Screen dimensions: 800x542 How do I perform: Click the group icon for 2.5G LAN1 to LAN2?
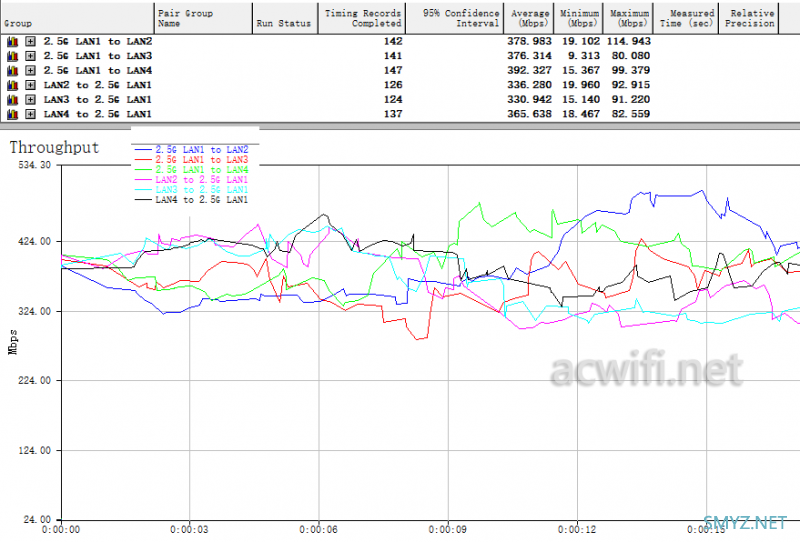point(12,42)
